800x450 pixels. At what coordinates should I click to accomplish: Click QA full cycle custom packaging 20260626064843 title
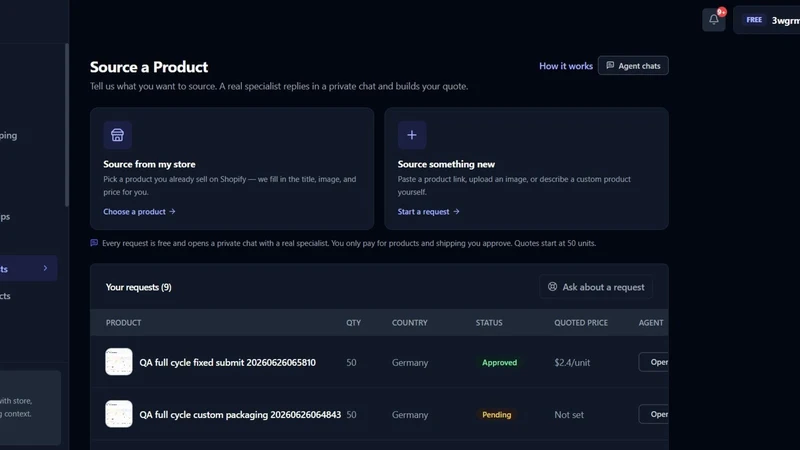pyautogui.click(x=240, y=414)
